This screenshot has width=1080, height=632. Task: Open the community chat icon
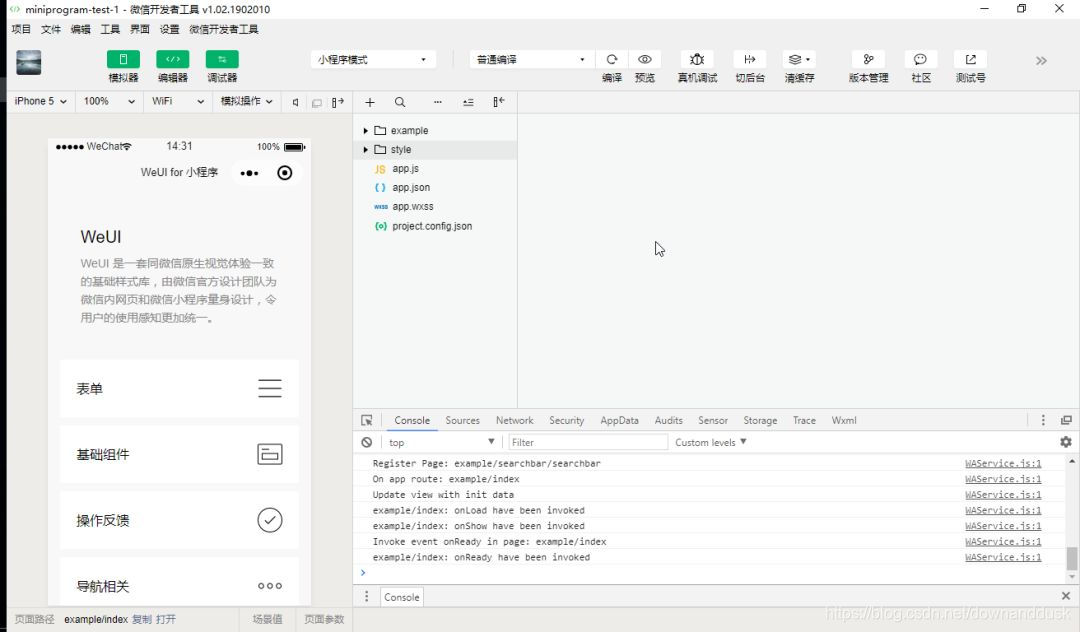(x=920, y=59)
